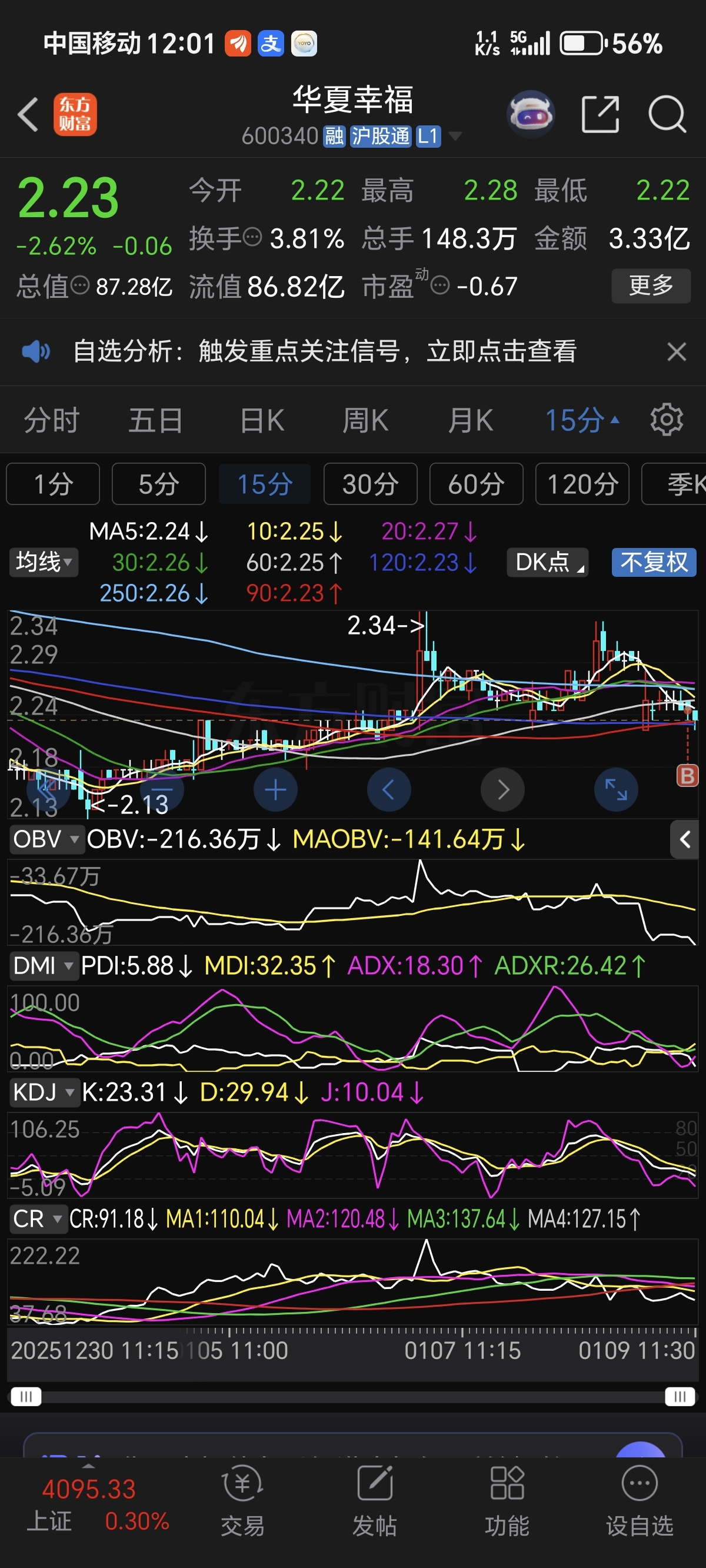
Task: Open 均线 indicator dropdown
Action: tap(43, 562)
